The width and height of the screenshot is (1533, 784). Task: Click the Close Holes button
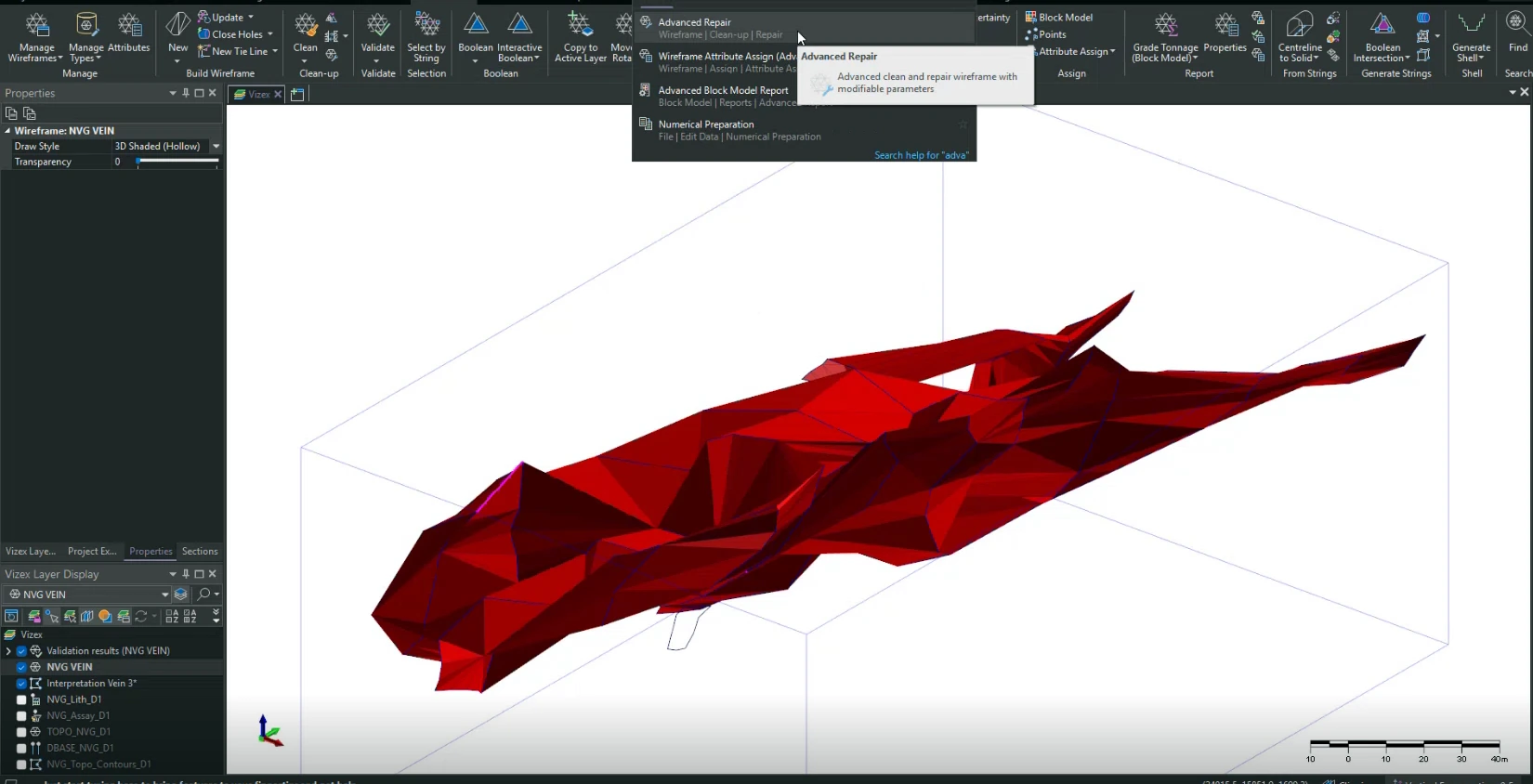pos(230,34)
